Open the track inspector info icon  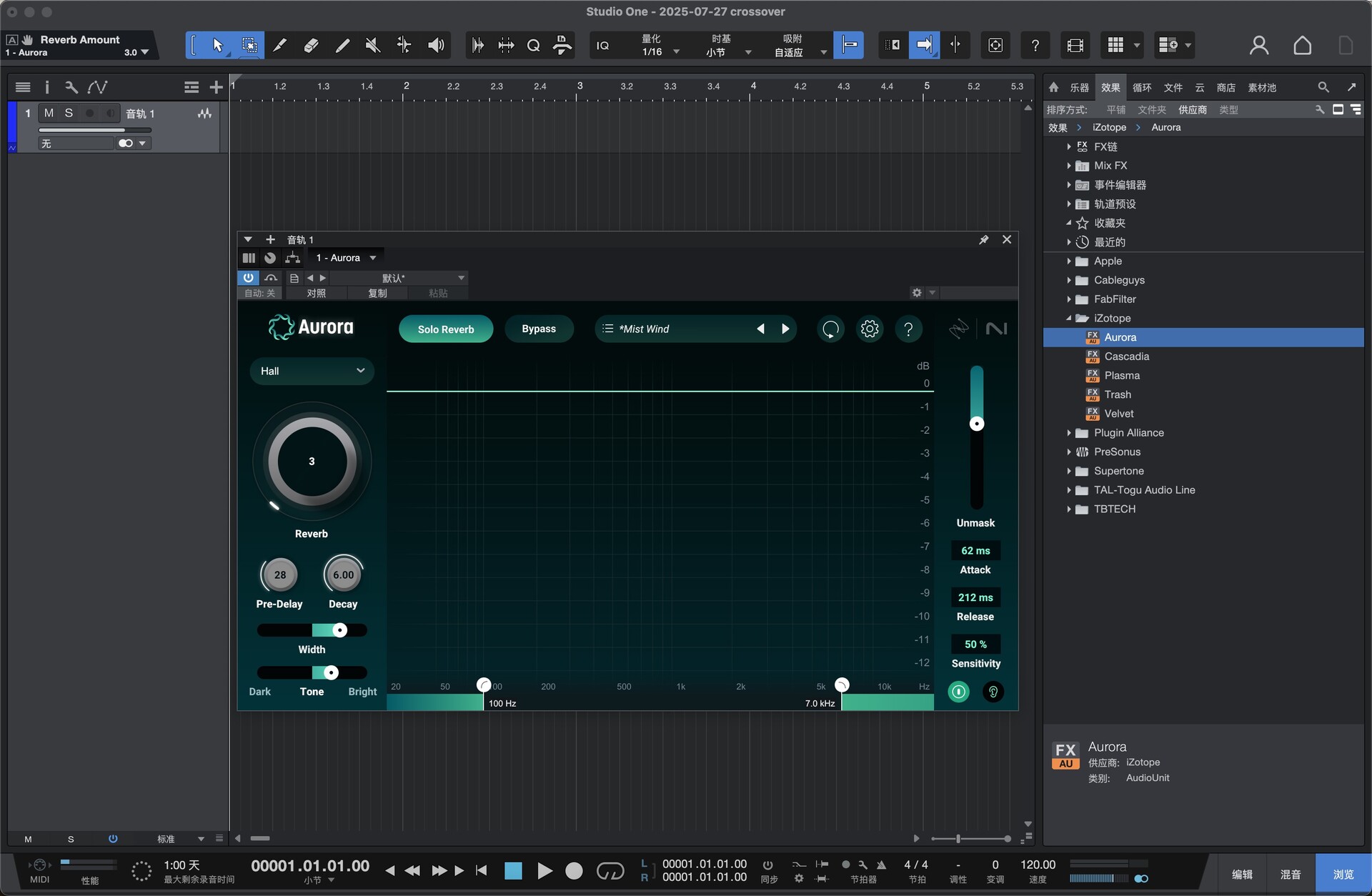pyautogui.click(x=47, y=87)
